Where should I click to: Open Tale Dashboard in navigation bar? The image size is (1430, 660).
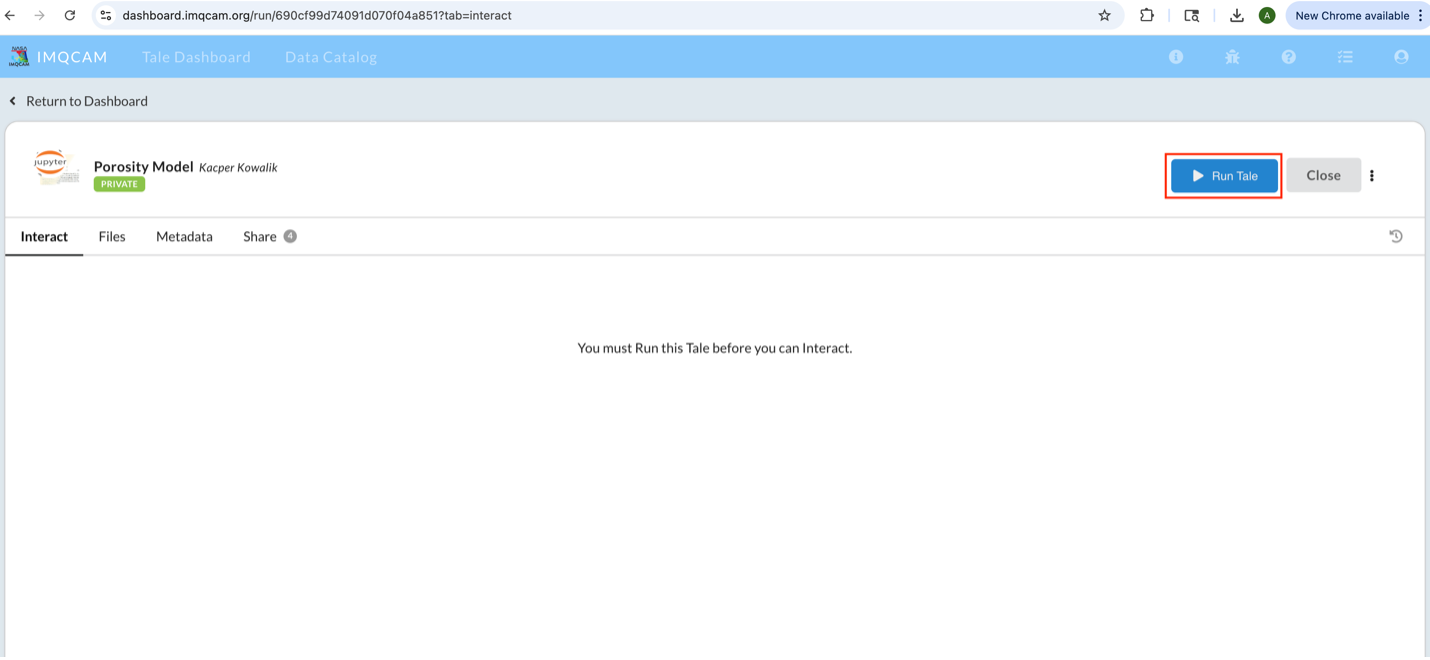196,57
